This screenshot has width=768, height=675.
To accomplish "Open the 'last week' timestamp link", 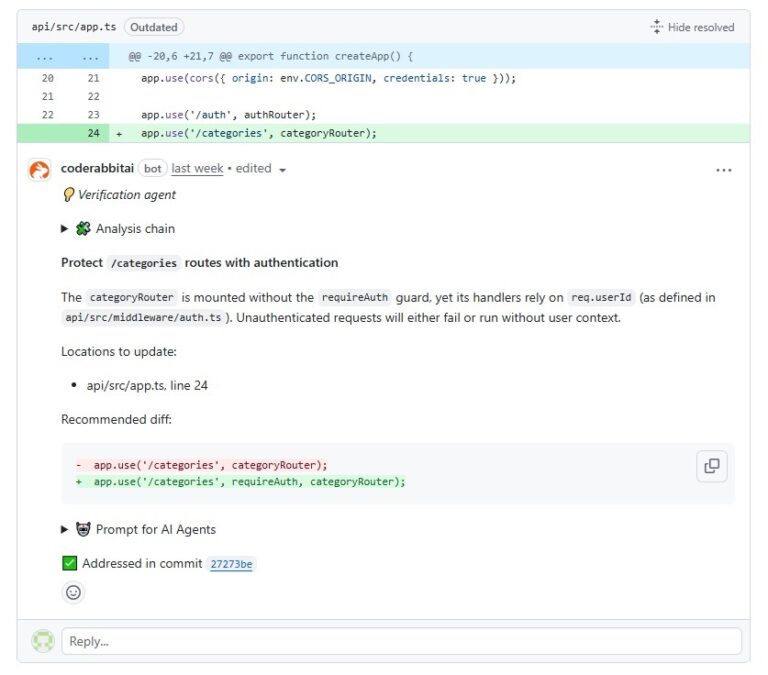I will (x=197, y=169).
